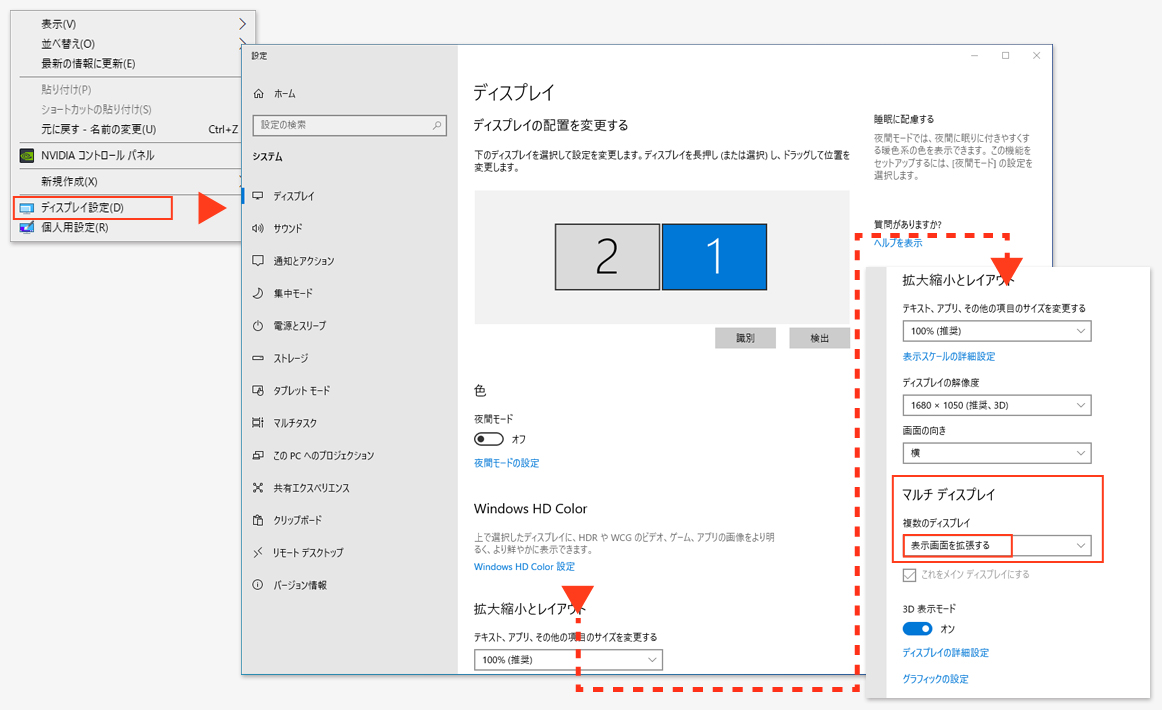Open 表示スケールの詳細設定 link
This screenshot has height=710, width=1162.
point(949,356)
